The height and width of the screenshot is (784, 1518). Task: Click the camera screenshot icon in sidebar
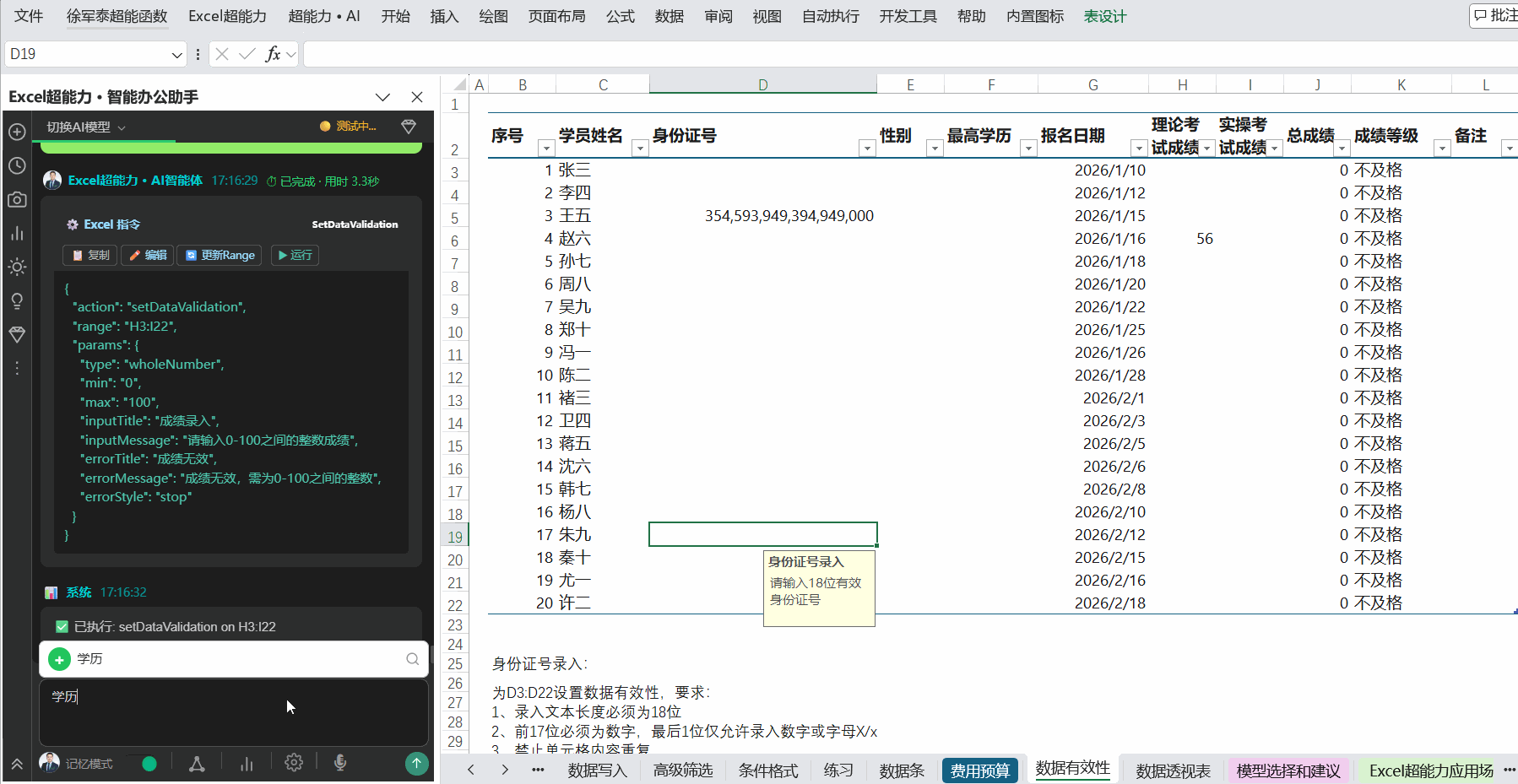pyautogui.click(x=17, y=199)
